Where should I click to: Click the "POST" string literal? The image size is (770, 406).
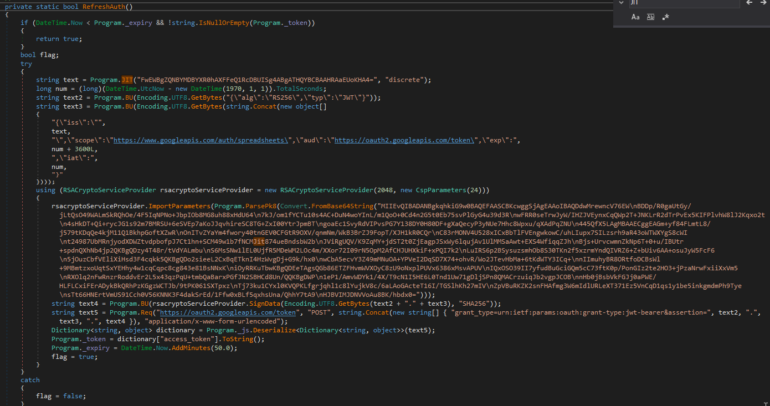[x=319, y=312]
